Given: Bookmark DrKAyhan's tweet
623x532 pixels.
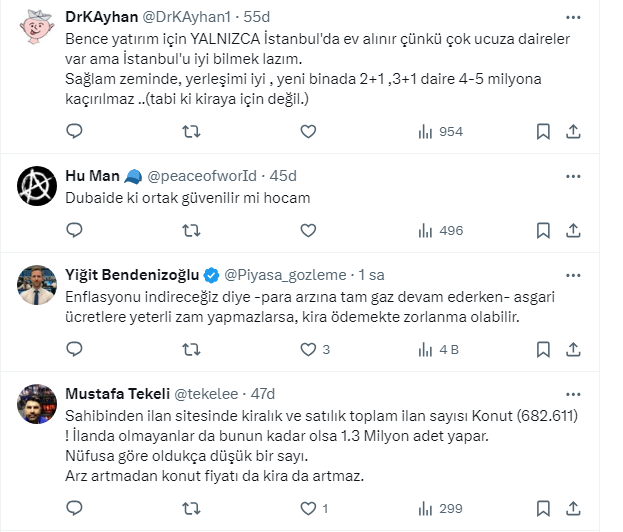Looking at the screenshot, I should click(542, 131).
